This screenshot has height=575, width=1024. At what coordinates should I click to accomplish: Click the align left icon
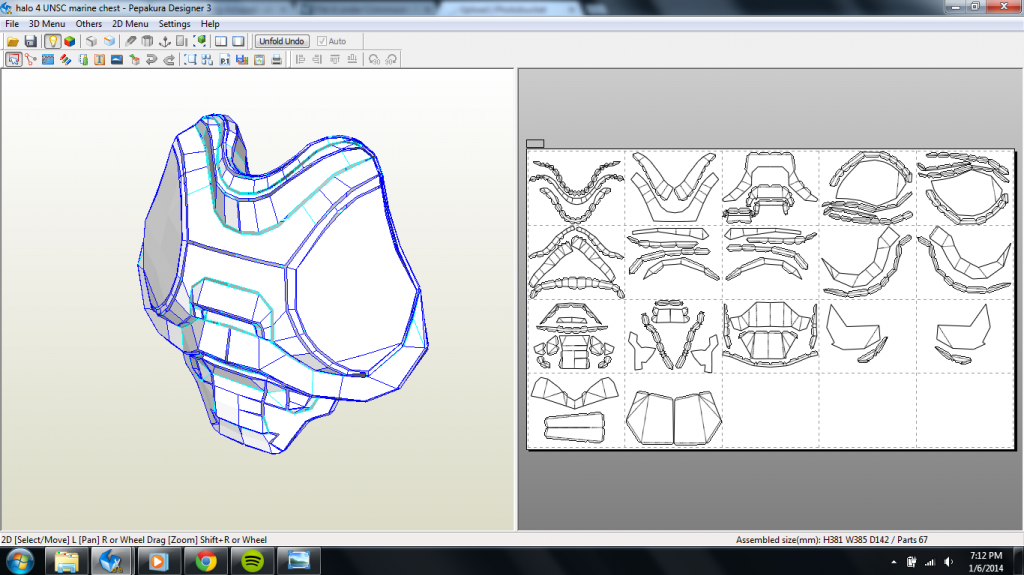[300, 59]
